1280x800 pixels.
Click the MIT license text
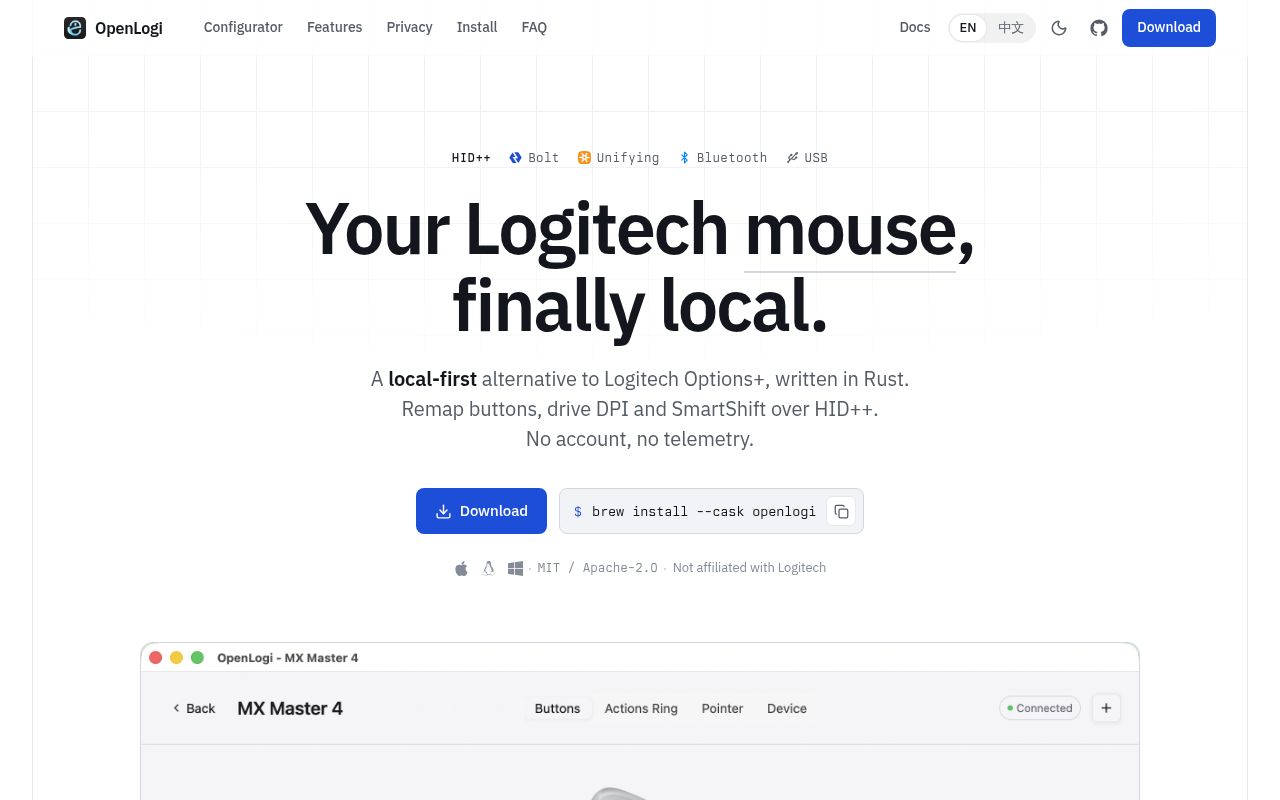[x=549, y=568]
